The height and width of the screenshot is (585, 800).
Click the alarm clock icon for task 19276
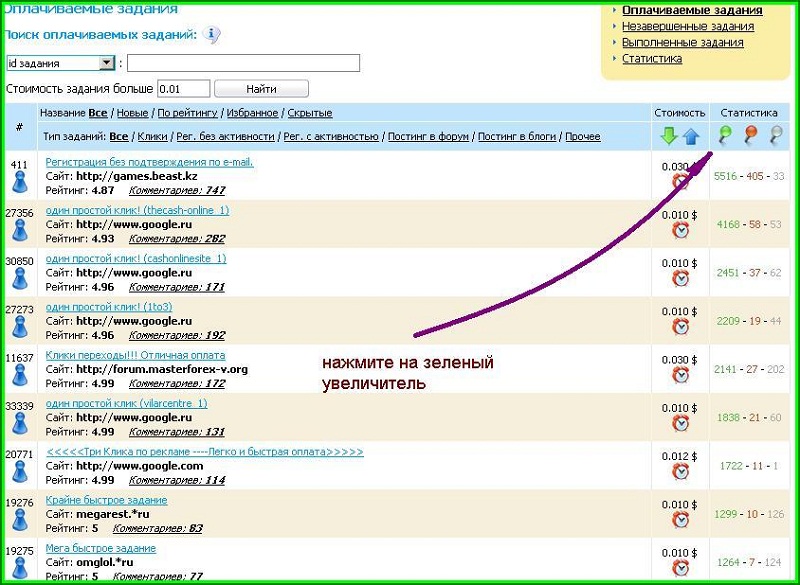pyautogui.click(x=680, y=519)
